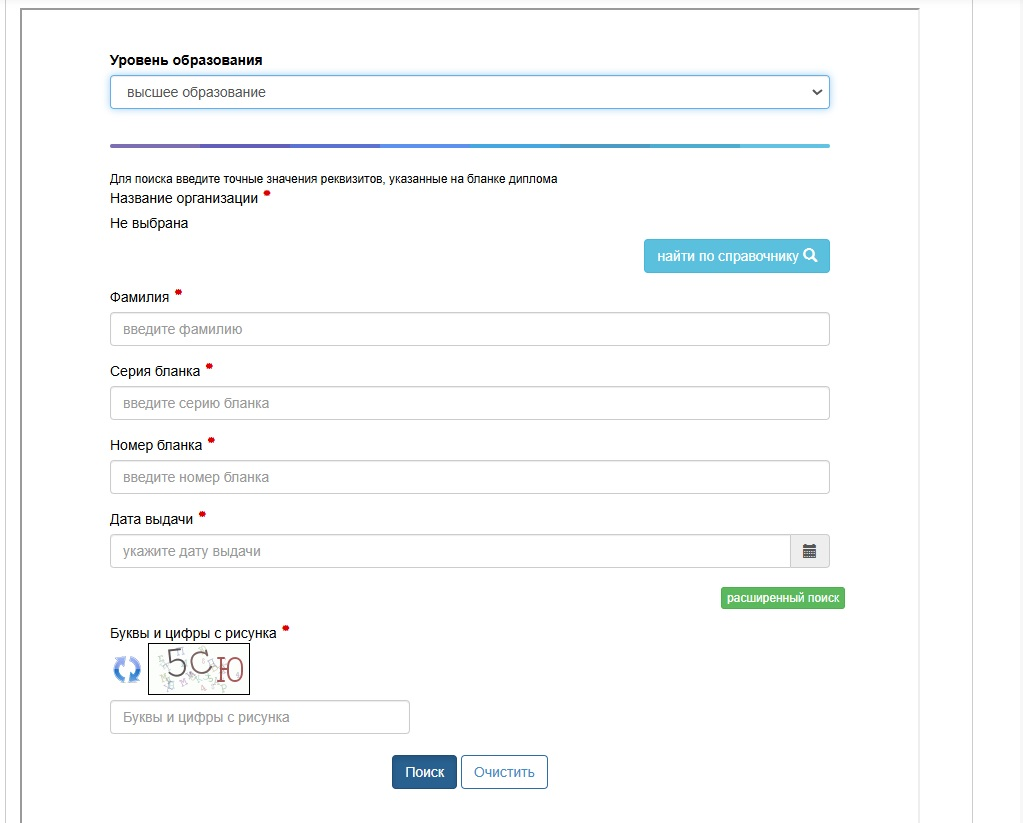Screen dimensions: 1023x823
Task: Select the 'введите номер бланка' field
Action: tap(469, 477)
